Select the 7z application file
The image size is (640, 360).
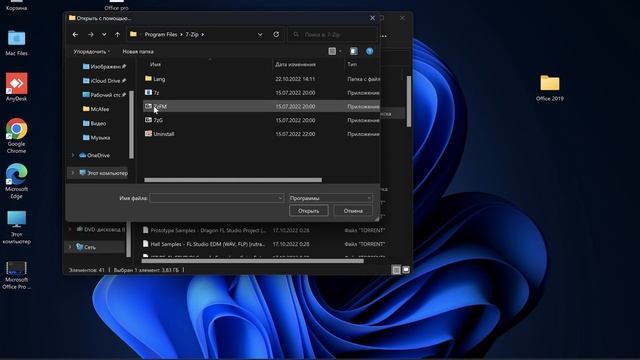[261, 93]
